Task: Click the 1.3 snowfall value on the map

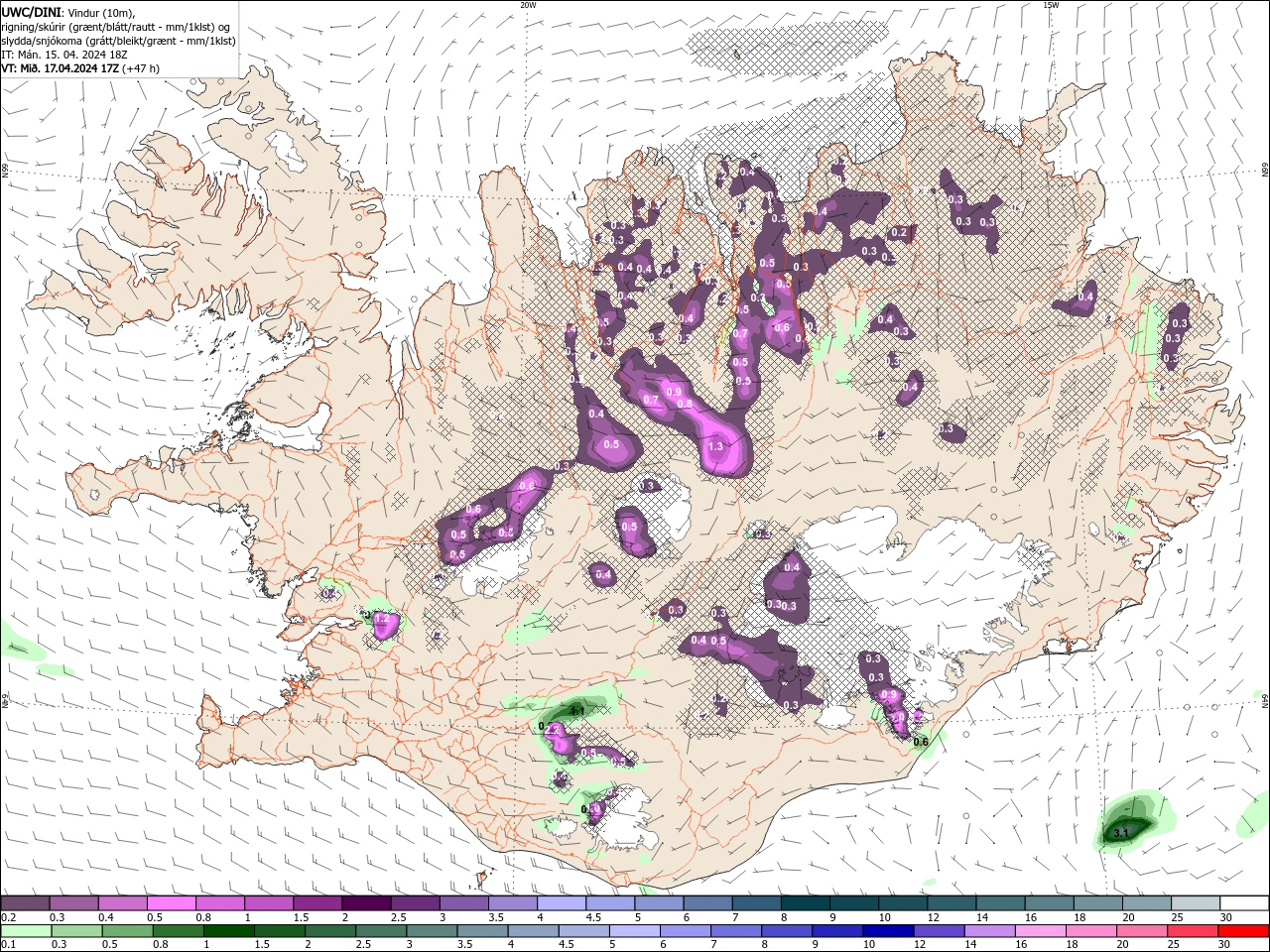Action: [716, 447]
